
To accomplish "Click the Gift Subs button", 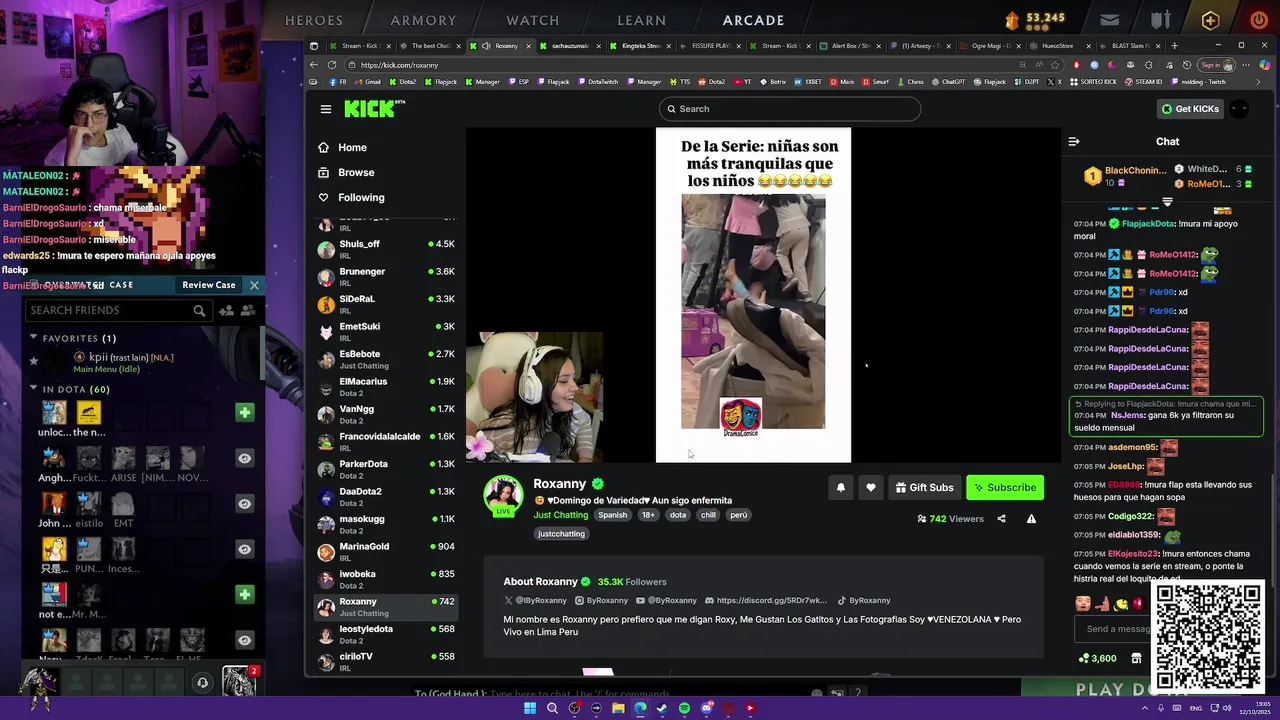I will pos(924,487).
